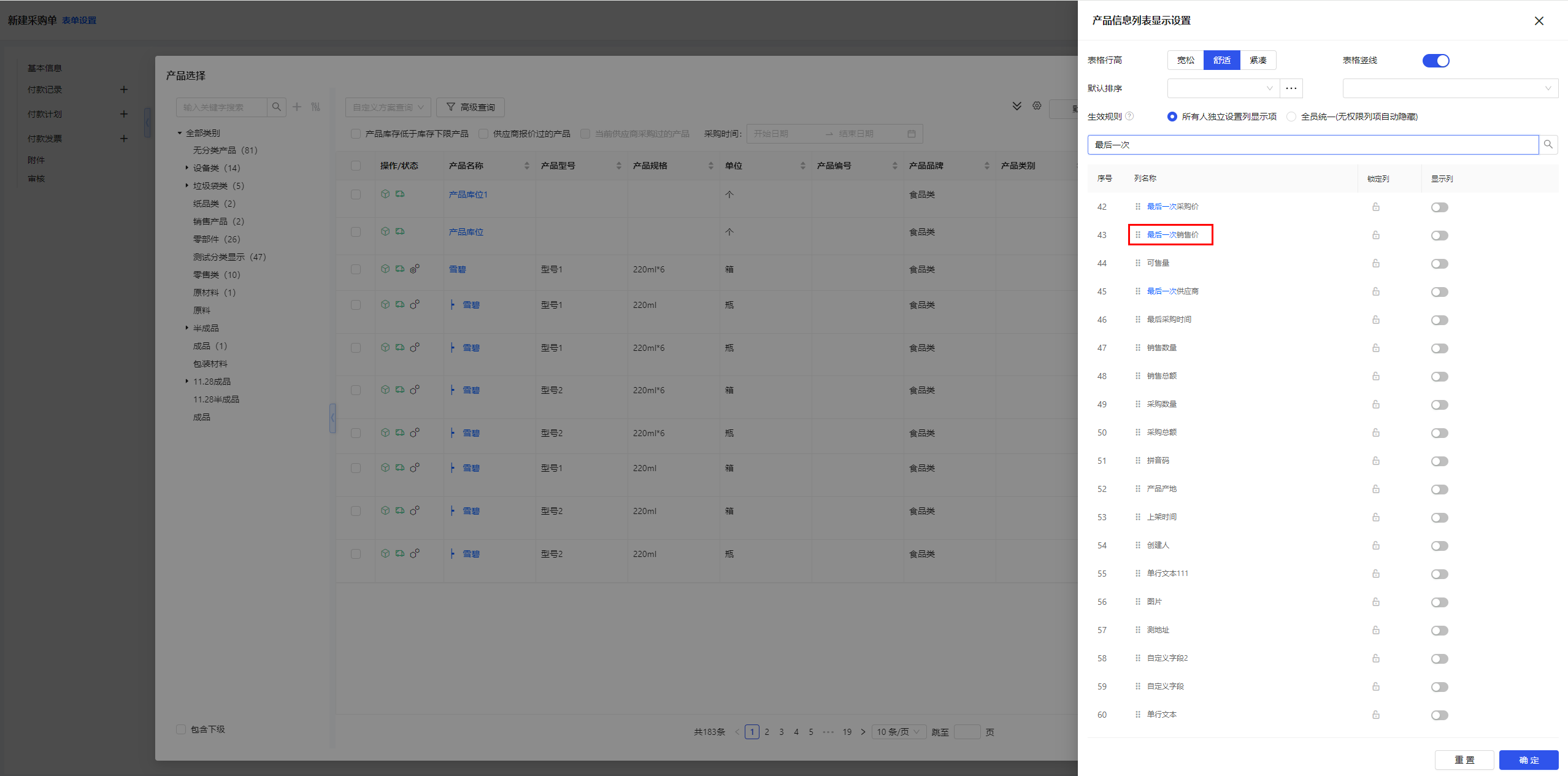Click the 确定 button
Viewport: 1568px width, 776px height.
(x=1529, y=760)
